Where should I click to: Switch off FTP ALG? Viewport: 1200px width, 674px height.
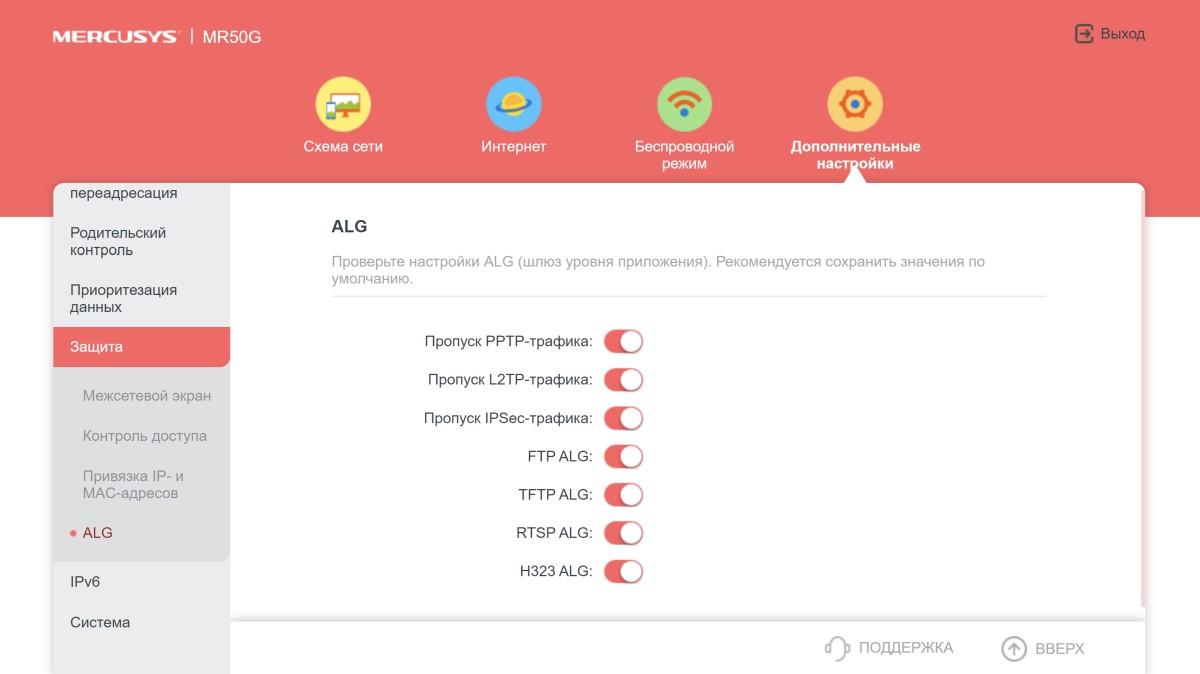point(623,457)
